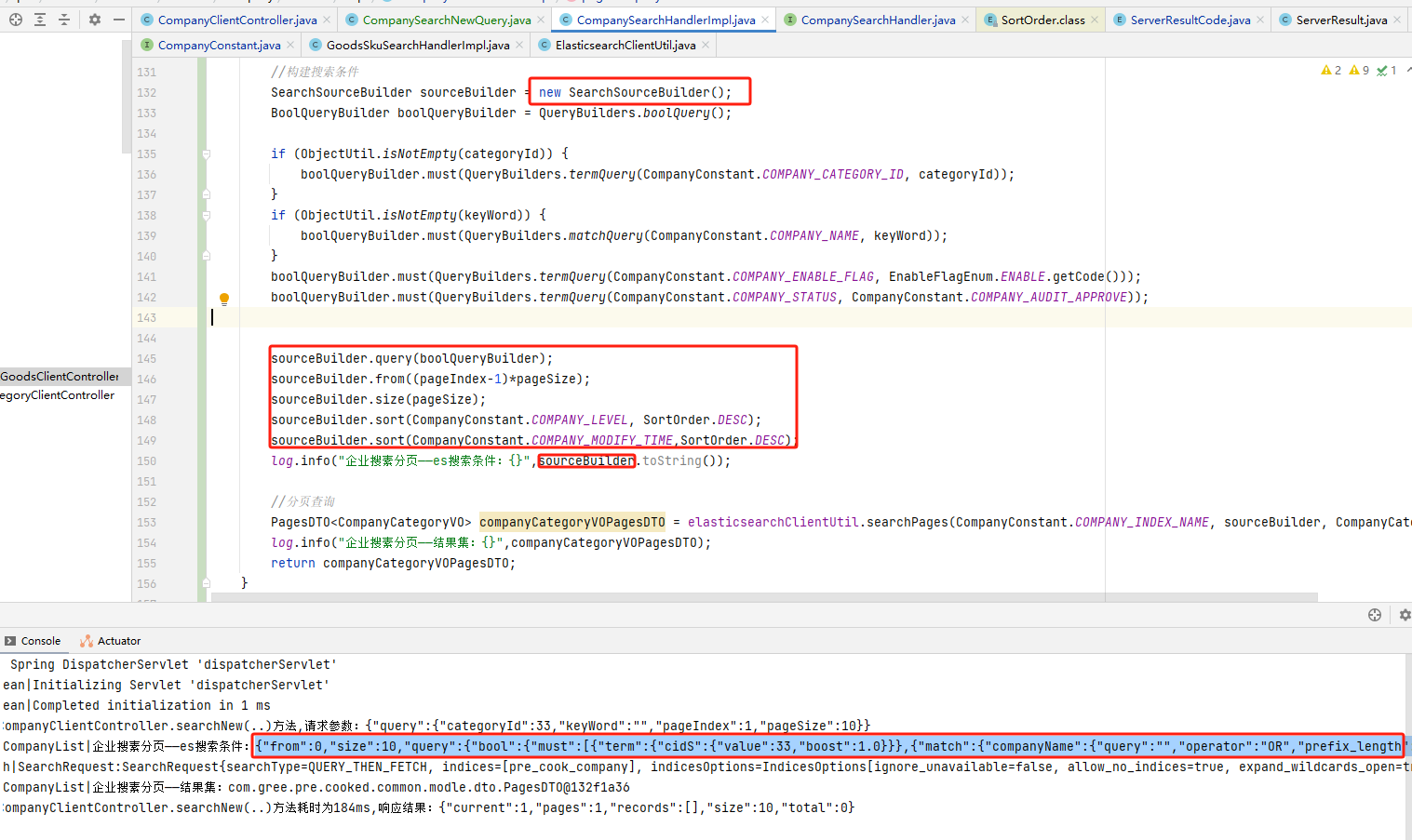
Task: Switch to SortOrder.class tab
Action: point(1042,20)
